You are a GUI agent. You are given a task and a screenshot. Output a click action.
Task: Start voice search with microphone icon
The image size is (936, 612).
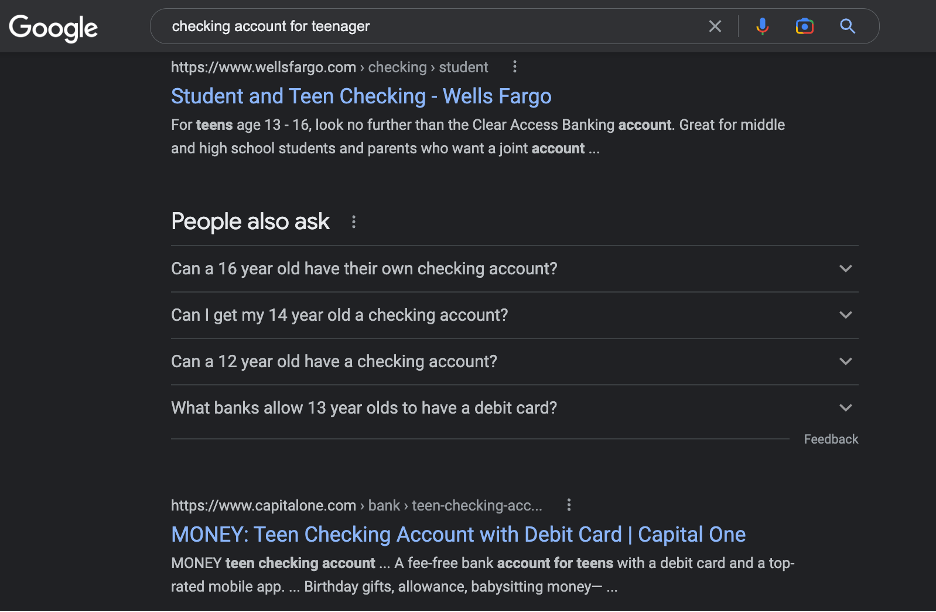(762, 26)
